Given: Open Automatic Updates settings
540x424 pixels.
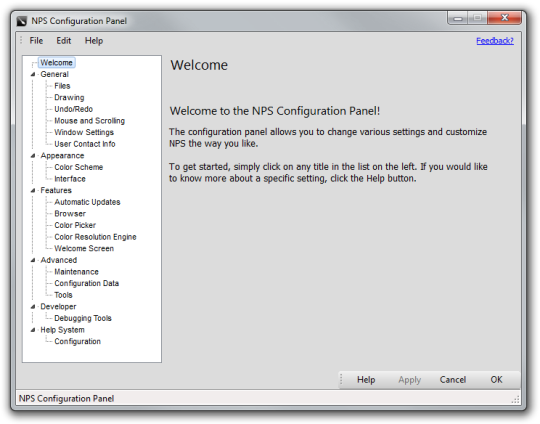Looking at the screenshot, I should click(x=87, y=202).
